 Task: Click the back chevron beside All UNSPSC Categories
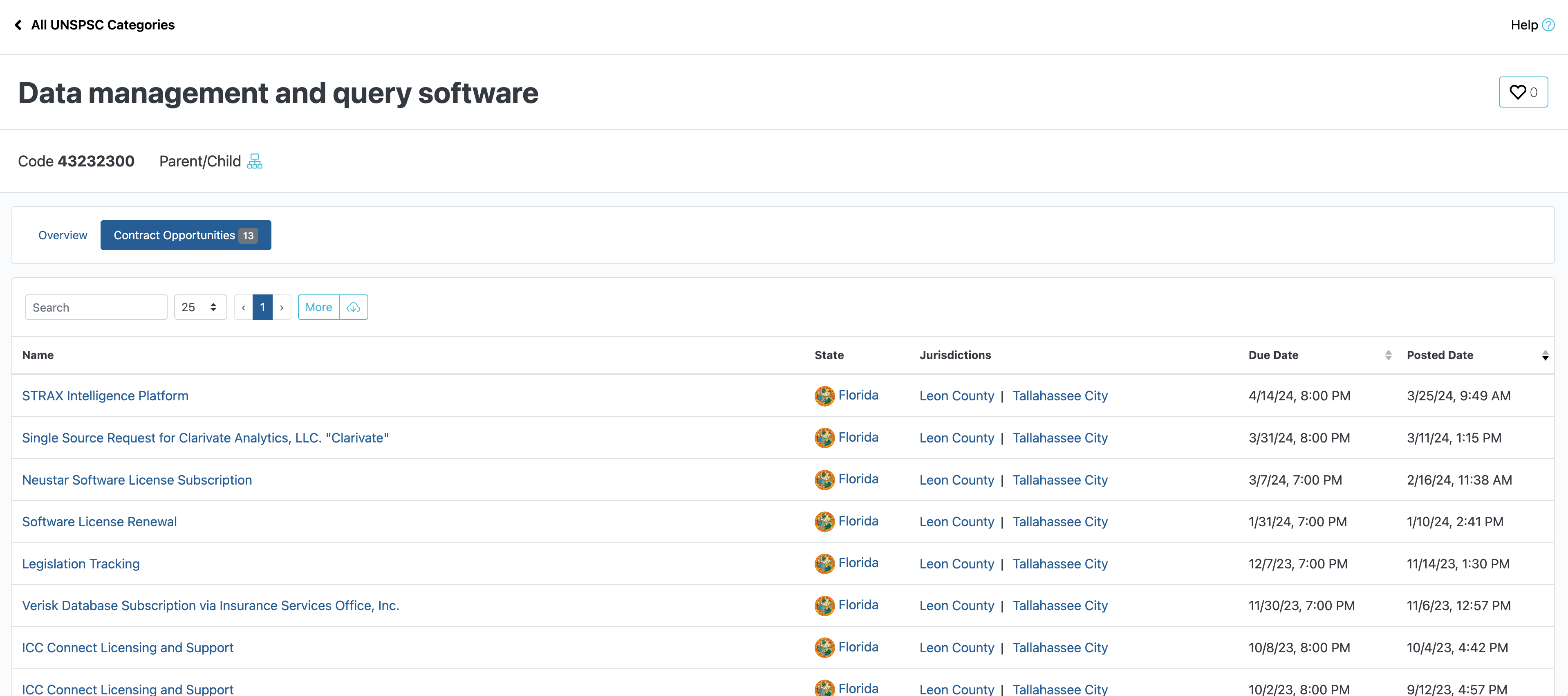18,25
